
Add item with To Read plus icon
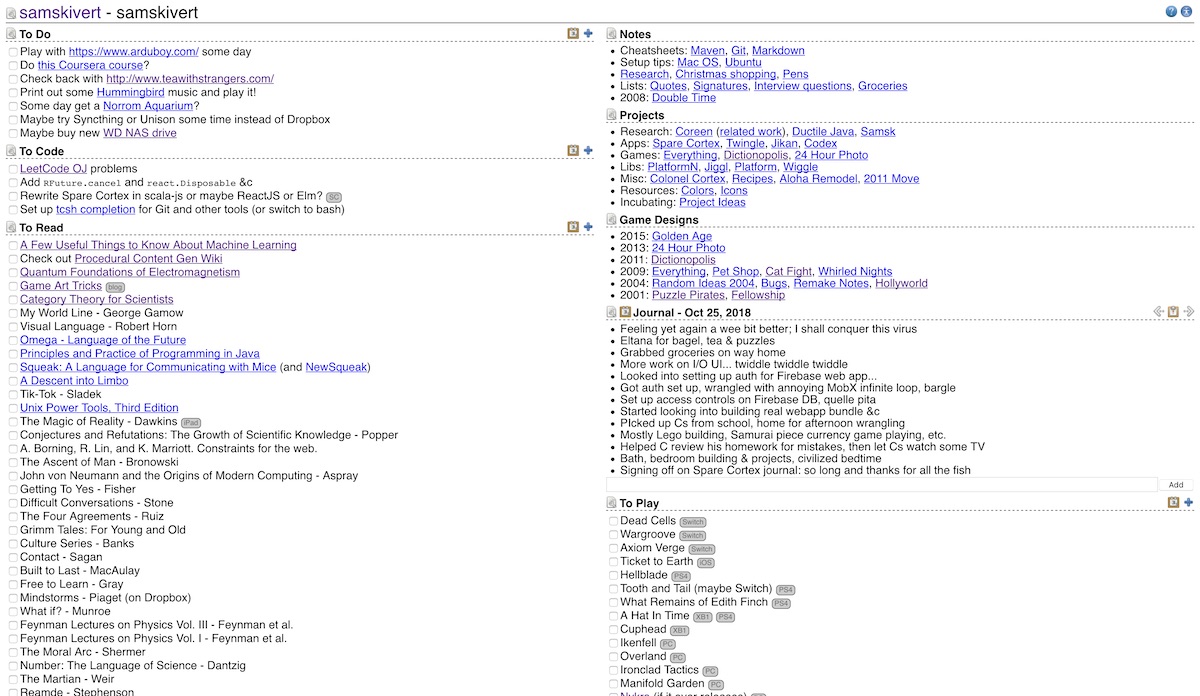[x=588, y=226]
